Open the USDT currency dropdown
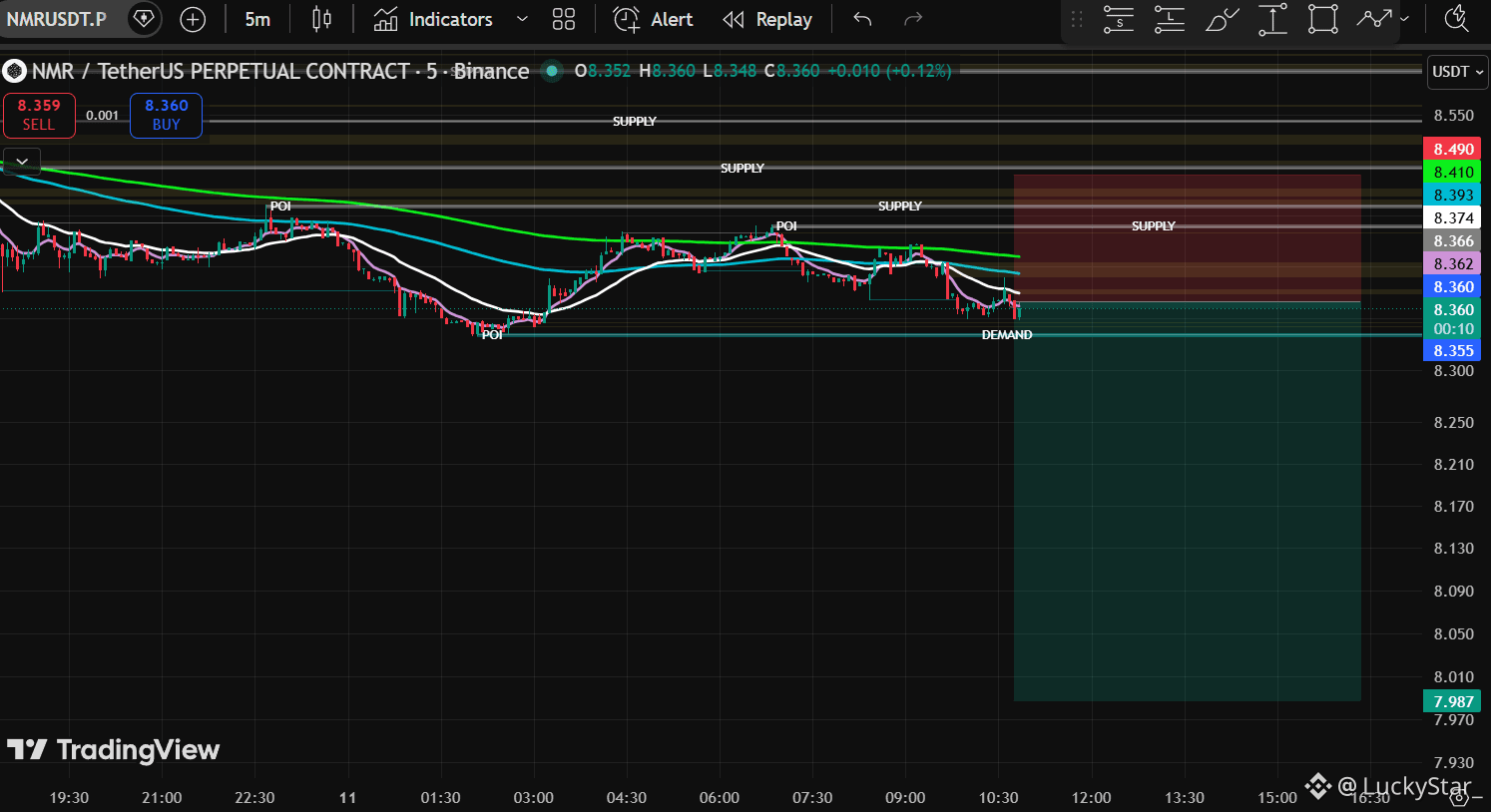Viewport: 1491px width, 812px height. coord(1458,72)
